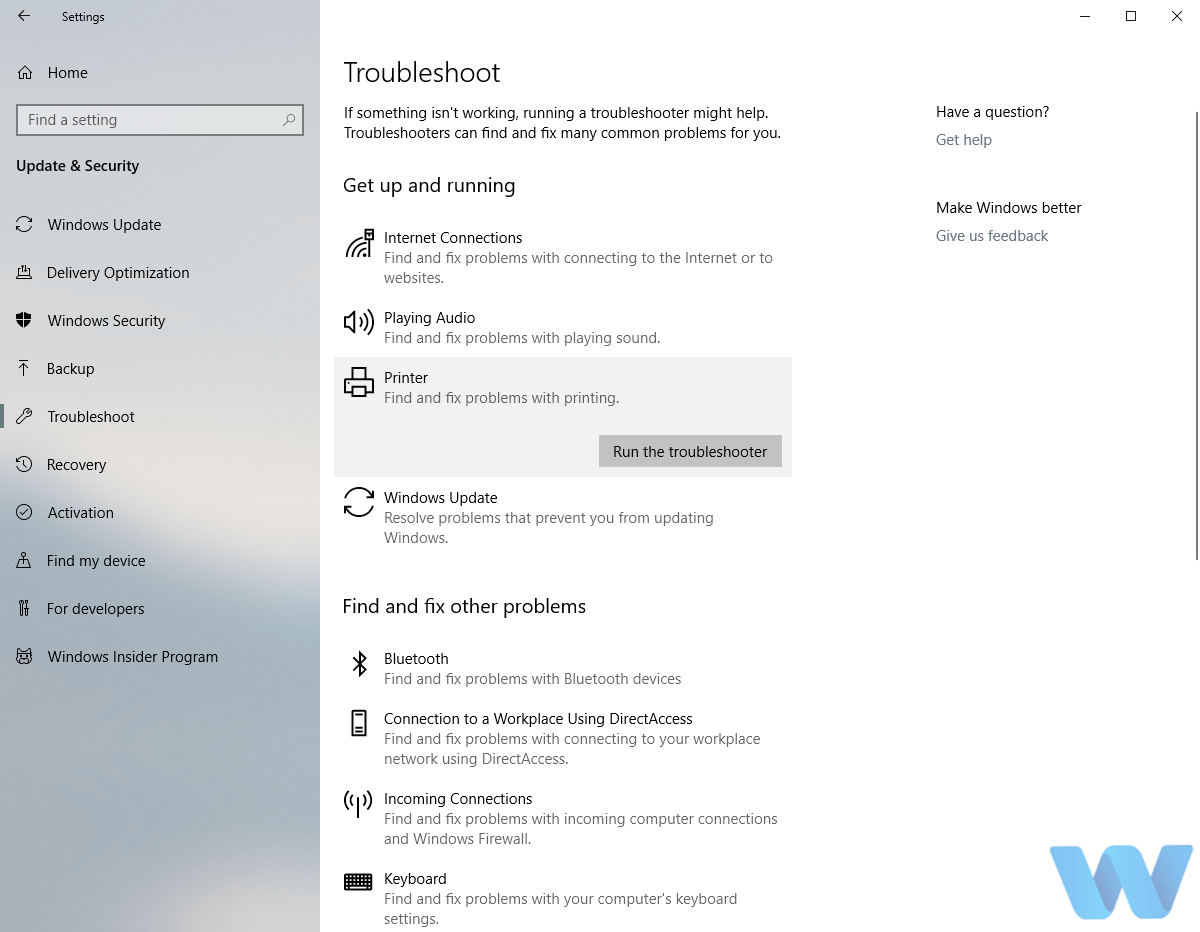Click the search magnifier in Find a setting
Screen dimensions: 1200x932
[289, 120]
